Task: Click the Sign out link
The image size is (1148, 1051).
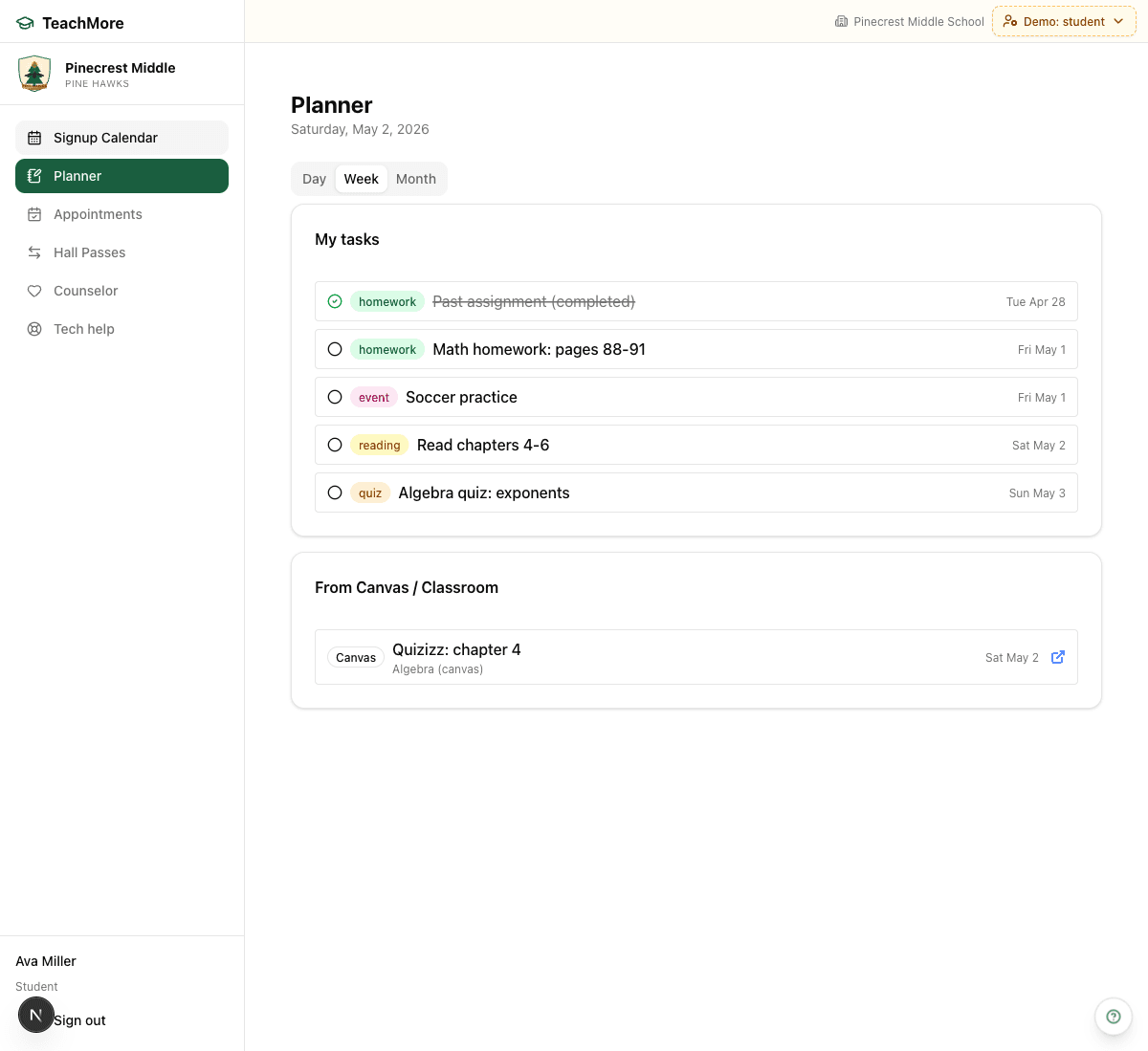Action: [79, 1020]
